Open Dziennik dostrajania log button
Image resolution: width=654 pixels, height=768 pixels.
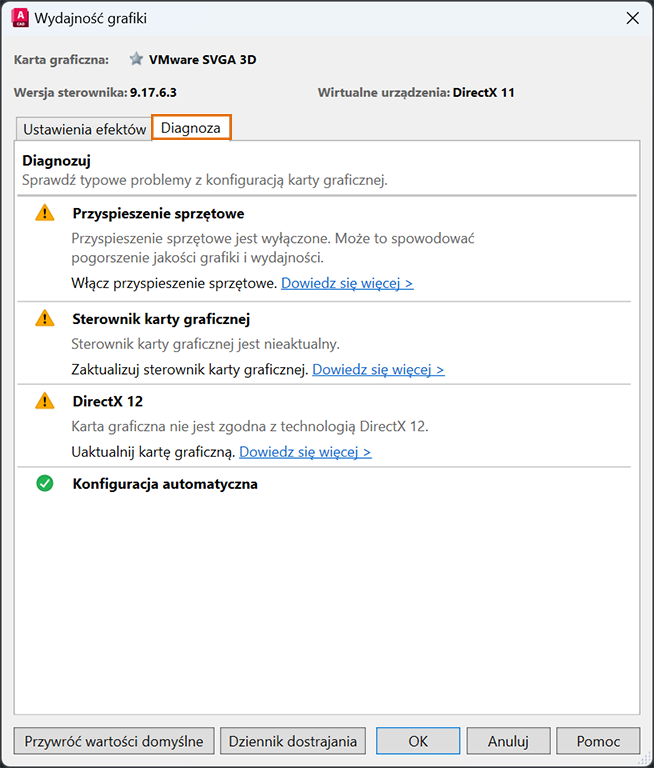292,741
